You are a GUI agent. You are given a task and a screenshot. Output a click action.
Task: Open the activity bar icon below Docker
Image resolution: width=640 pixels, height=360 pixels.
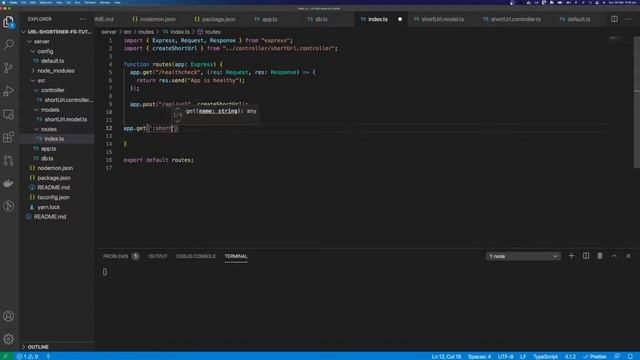coord(9,206)
